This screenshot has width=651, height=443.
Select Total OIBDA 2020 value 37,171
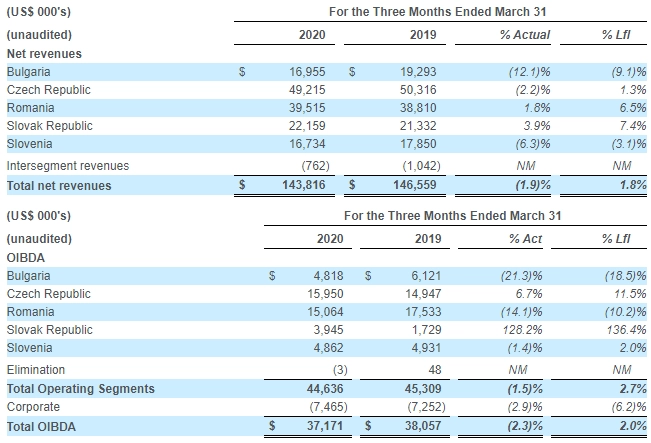pyautogui.click(x=323, y=426)
